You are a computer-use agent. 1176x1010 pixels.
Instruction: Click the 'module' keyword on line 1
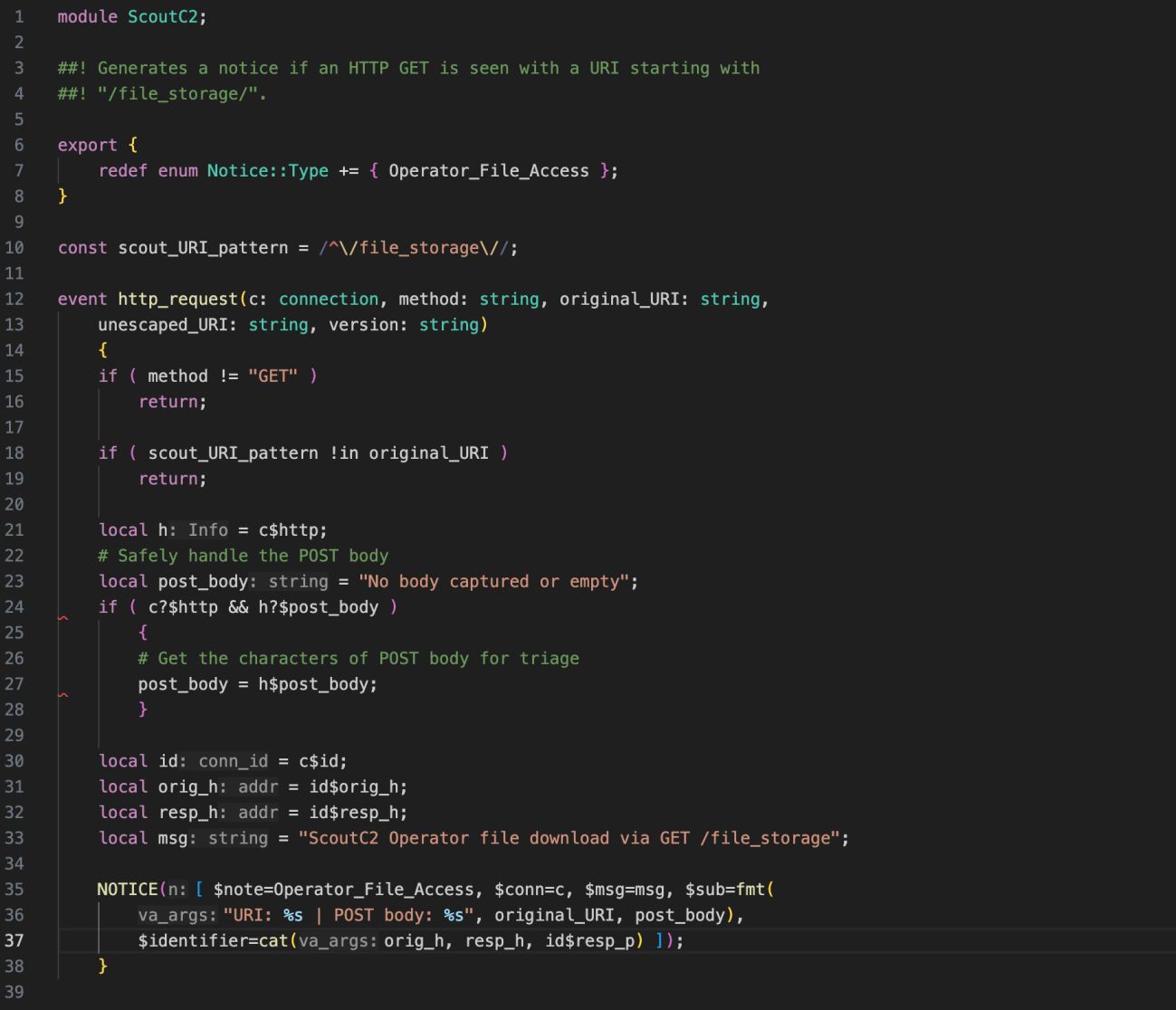pyautogui.click(x=88, y=16)
